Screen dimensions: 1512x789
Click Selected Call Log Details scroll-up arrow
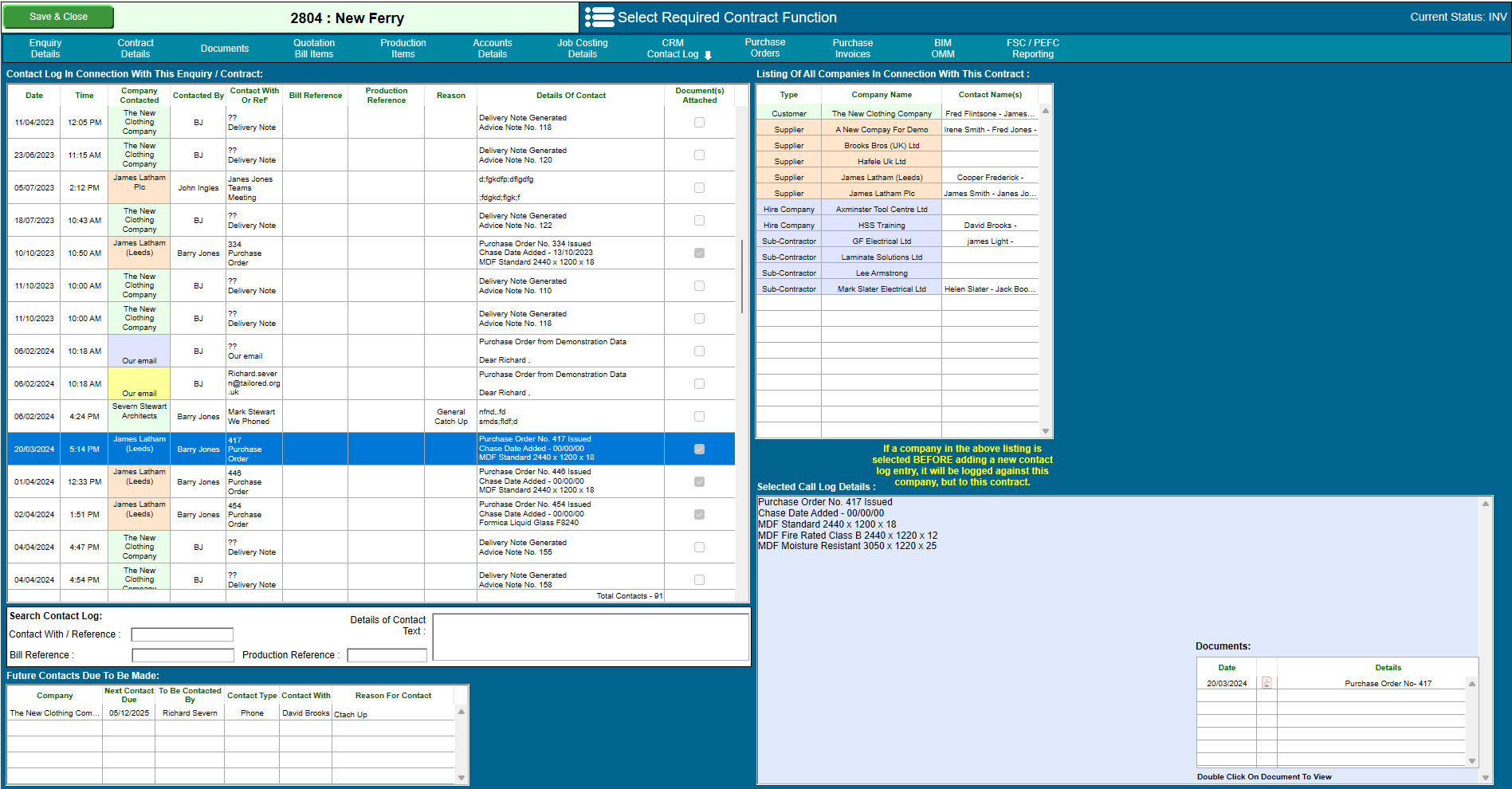tap(1486, 504)
